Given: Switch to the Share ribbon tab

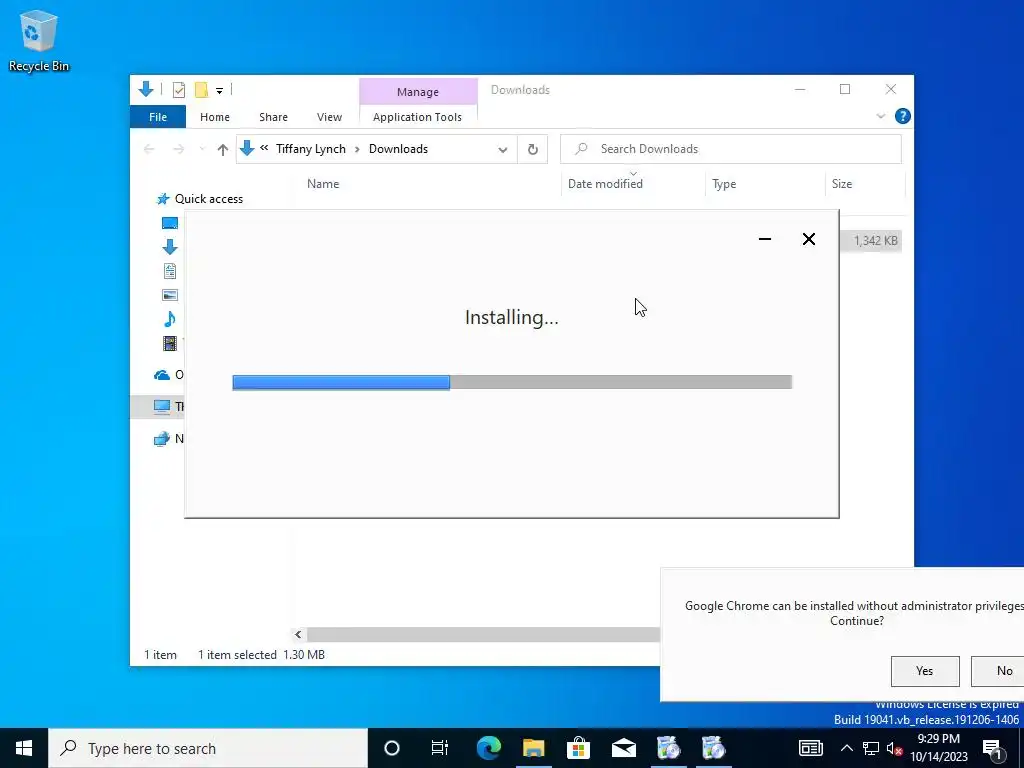Looking at the screenshot, I should [x=273, y=117].
